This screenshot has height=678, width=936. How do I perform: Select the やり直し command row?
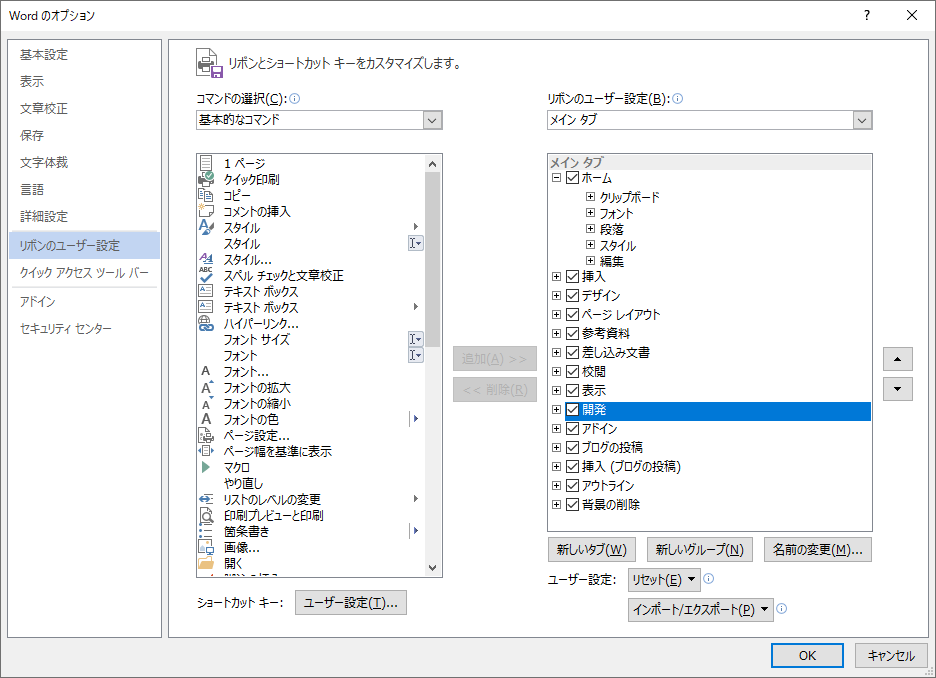pyautogui.click(x=310, y=483)
